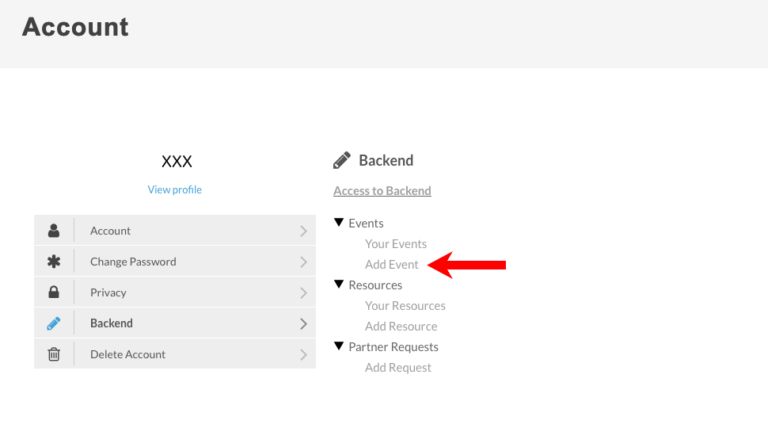
Task: Open the Account menu item
Action: point(110,231)
